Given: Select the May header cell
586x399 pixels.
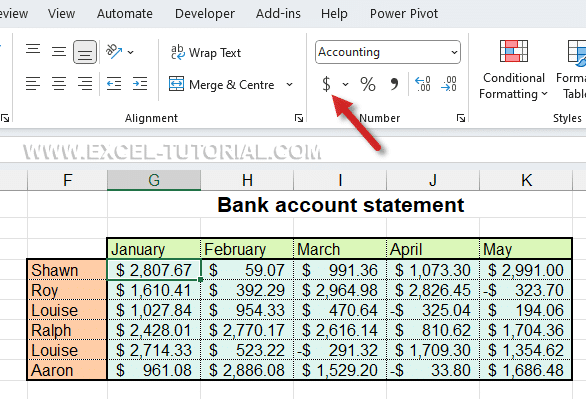Looking at the screenshot, I should tap(525, 249).
